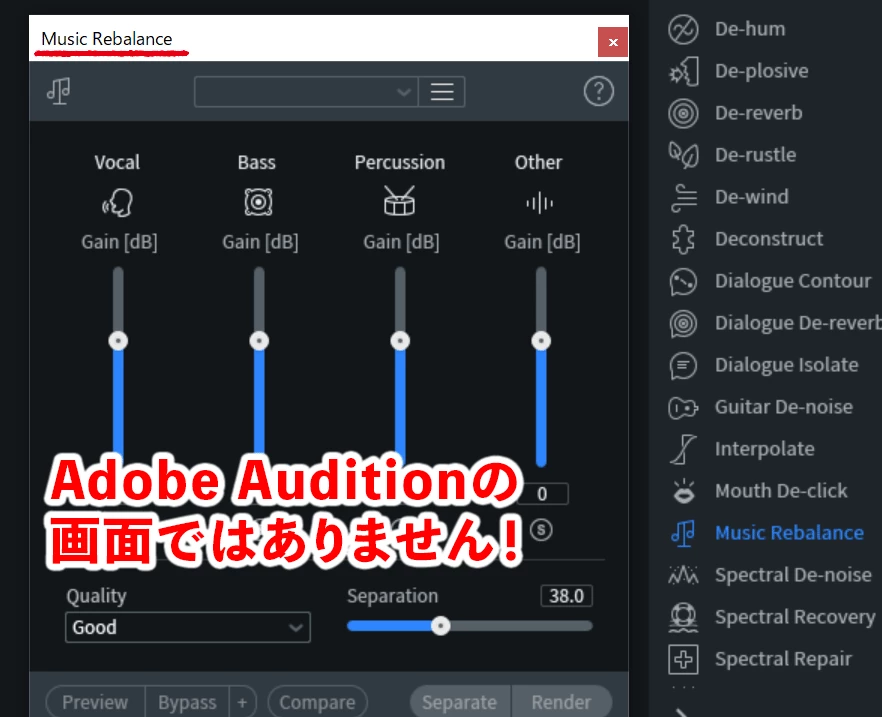Select the Spectral De-noise icon
This screenshot has width=882, height=717.
[x=683, y=575]
